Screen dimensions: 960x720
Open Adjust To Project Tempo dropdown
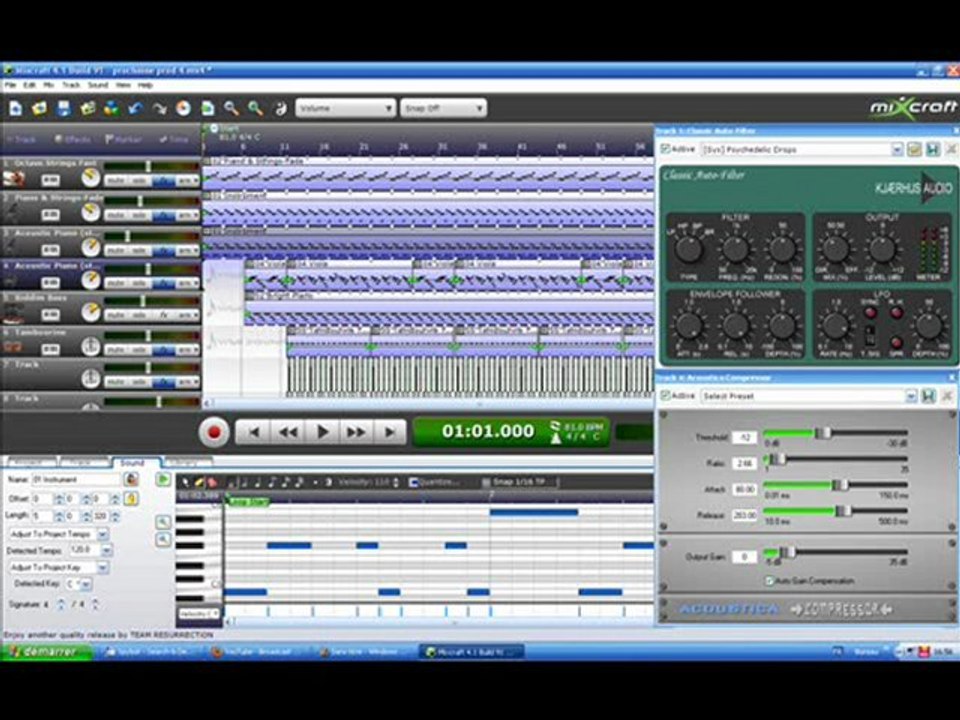pyautogui.click(x=103, y=534)
